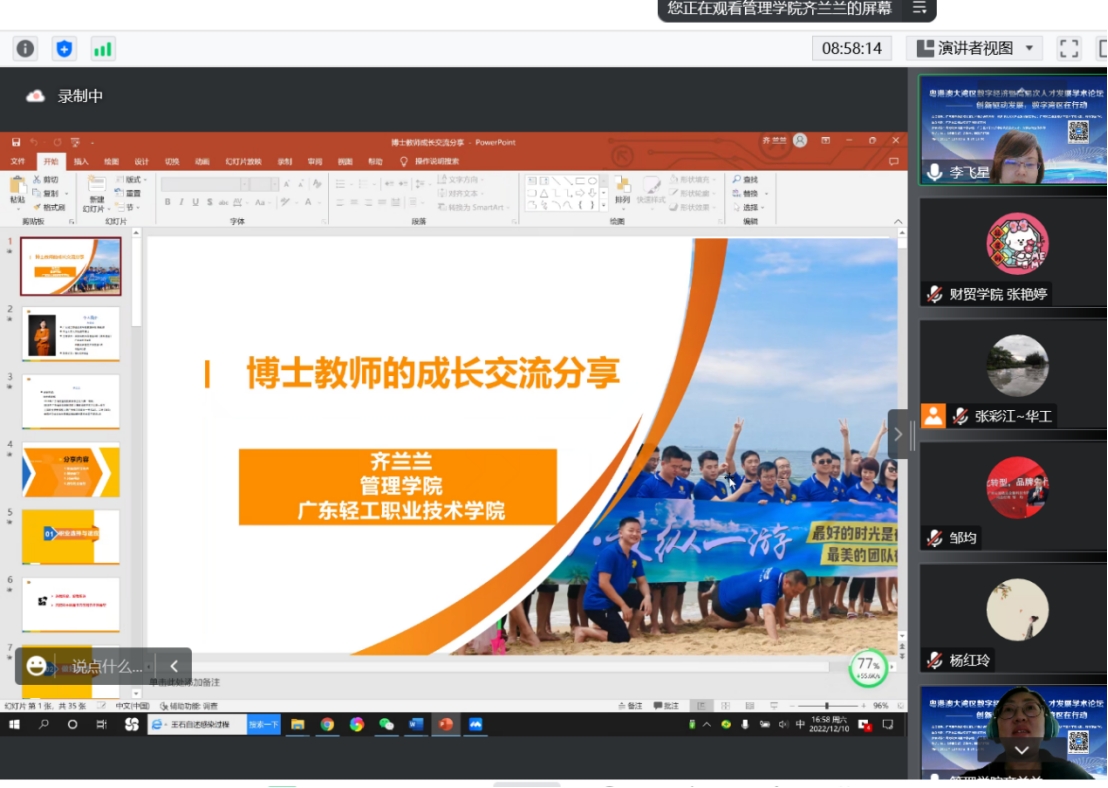This screenshot has width=1108, height=788.
Task: Open the hamburger menu beside sharing notice
Action: pyautogui.click(x=918, y=8)
